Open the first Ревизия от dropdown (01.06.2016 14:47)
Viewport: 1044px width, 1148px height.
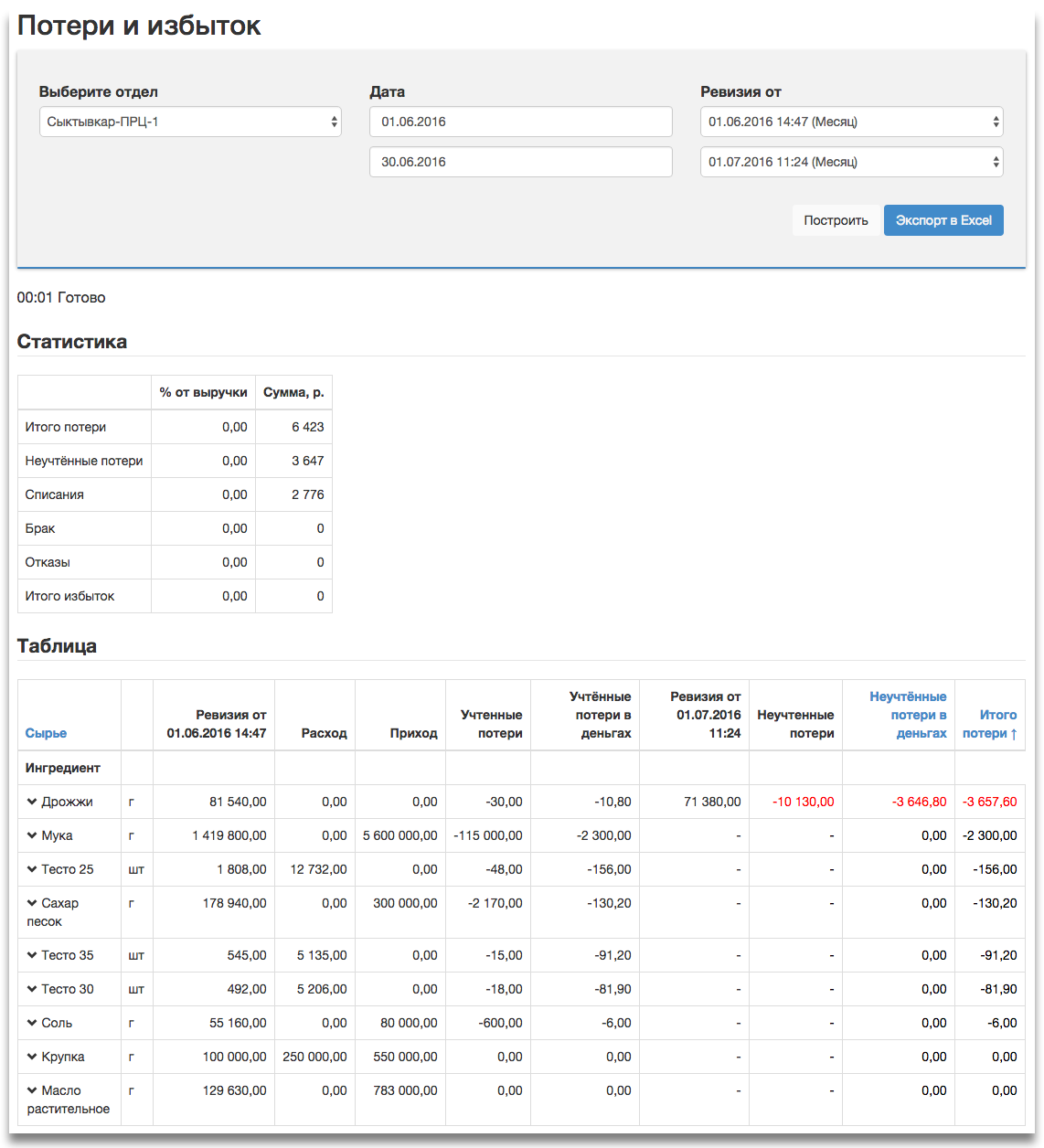[852, 122]
